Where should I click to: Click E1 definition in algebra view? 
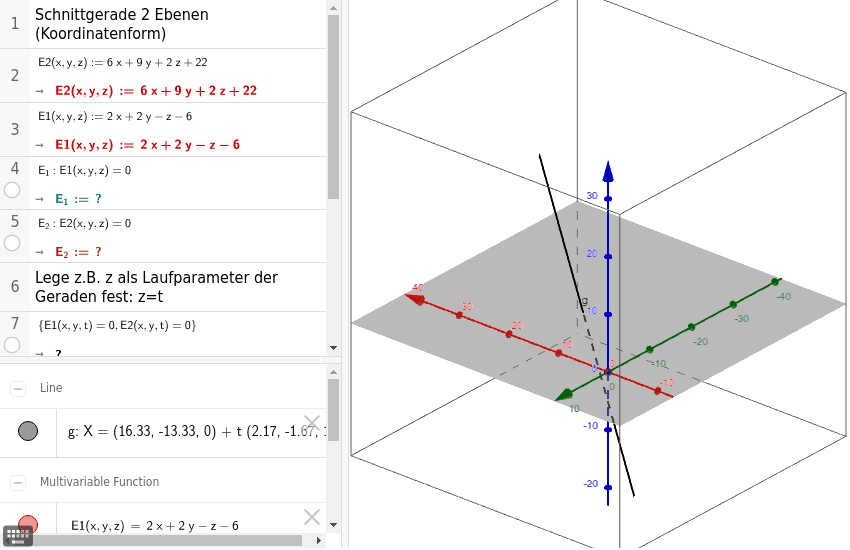[154, 526]
